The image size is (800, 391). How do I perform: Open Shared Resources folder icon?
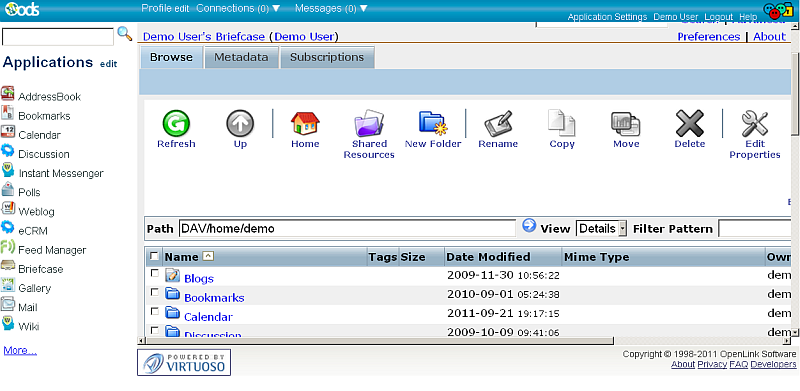pyautogui.click(x=369, y=124)
